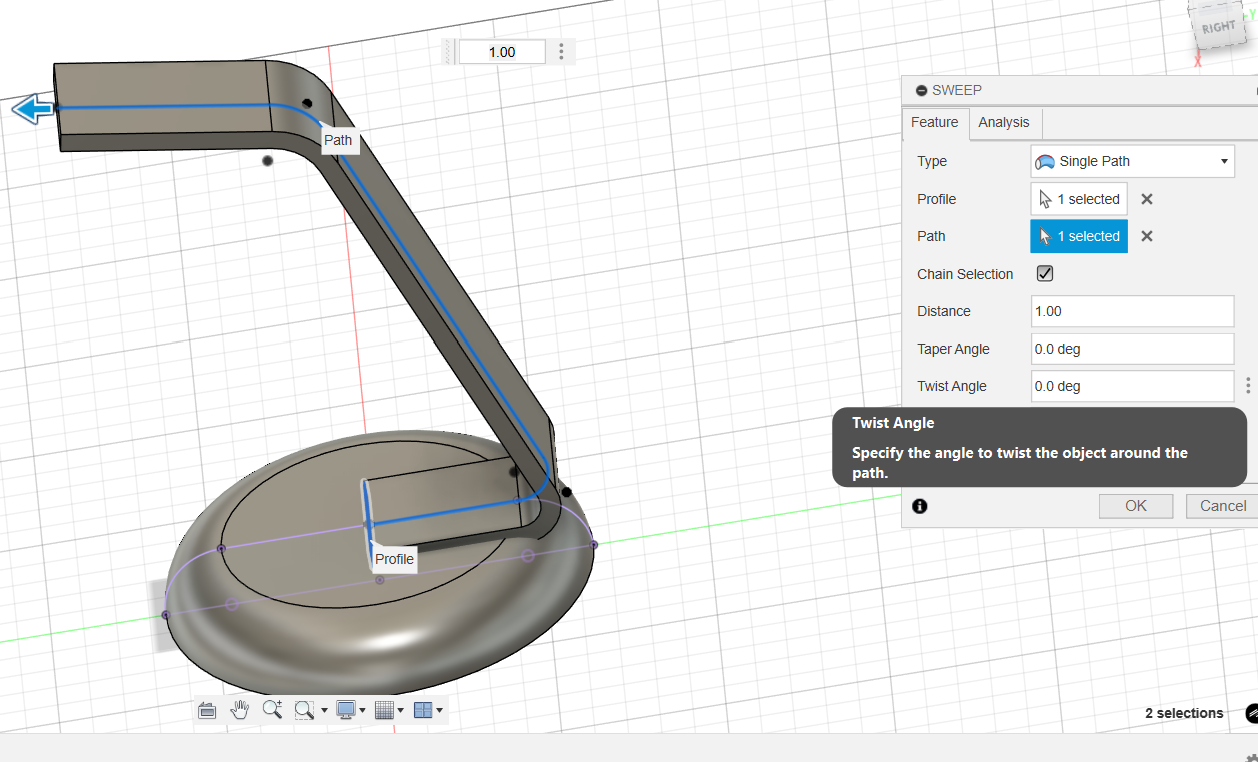1258x762 pixels.
Task: Toggle the Chain Selection checkbox
Action: [1045, 273]
